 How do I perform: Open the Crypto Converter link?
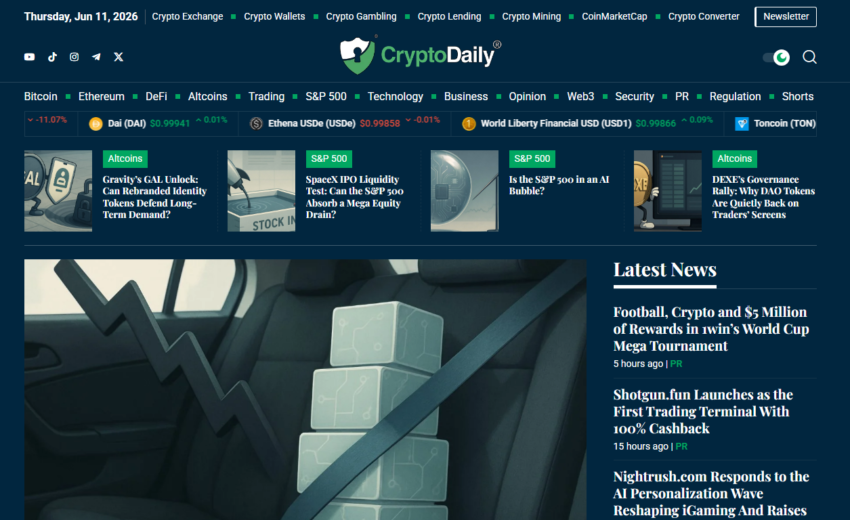point(704,17)
